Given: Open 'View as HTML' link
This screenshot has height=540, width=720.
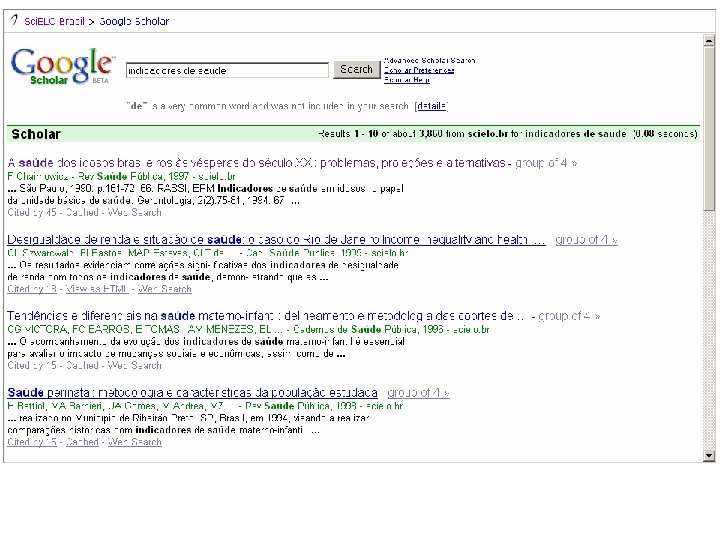Looking at the screenshot, I should coord(97,289).
